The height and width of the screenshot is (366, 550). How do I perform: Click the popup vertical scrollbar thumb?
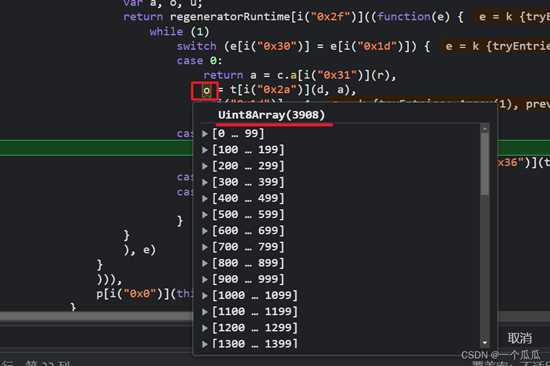tap(485, 164)
